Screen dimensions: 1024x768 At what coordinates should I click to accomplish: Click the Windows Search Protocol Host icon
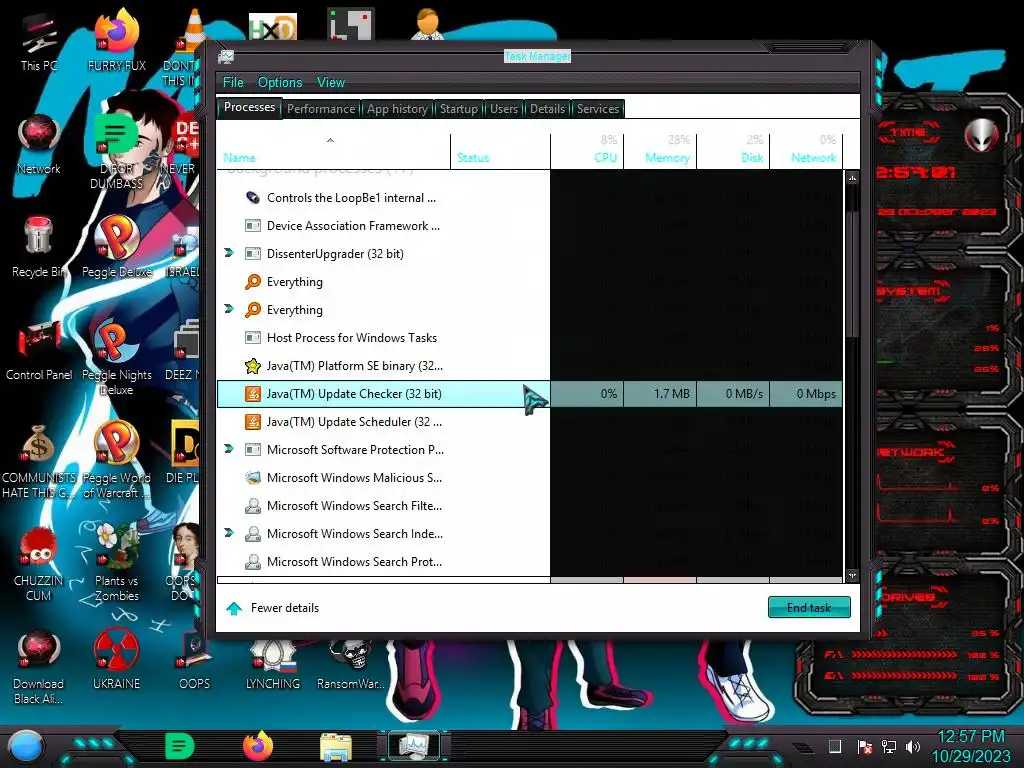[x=253, y=562]
